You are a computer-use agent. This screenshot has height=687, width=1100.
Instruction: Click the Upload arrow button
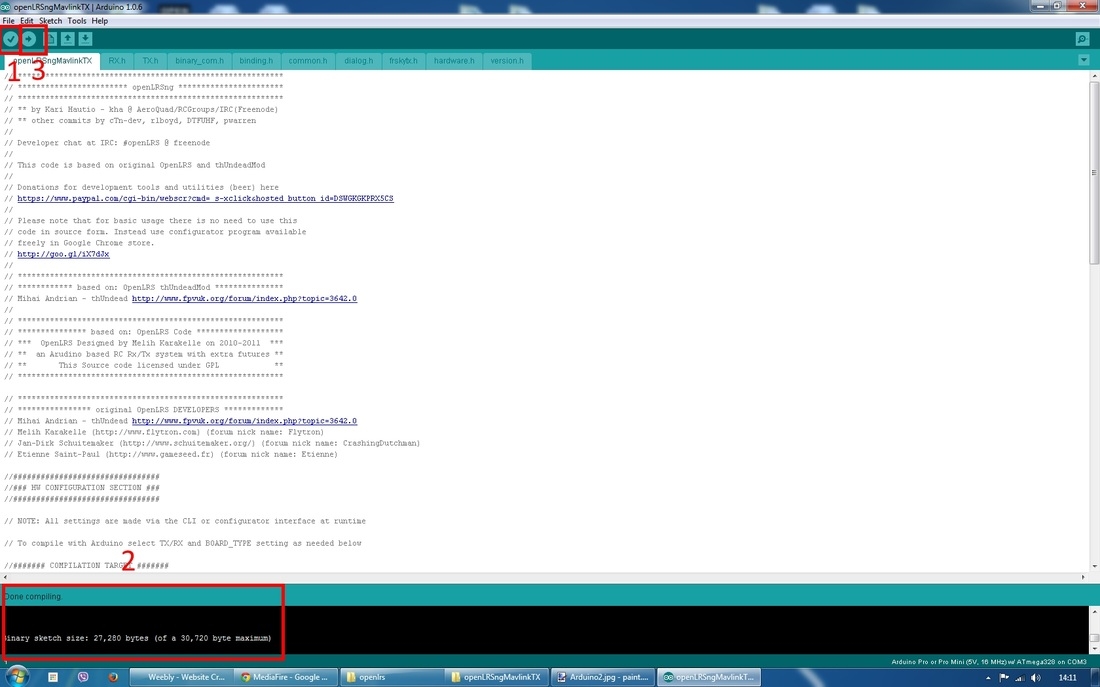pos(29,39)
